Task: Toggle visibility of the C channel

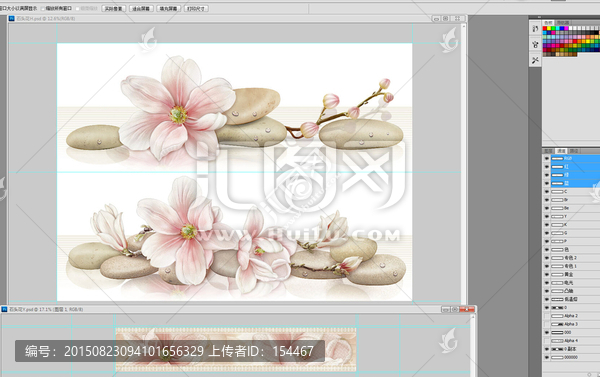Action: 546,192
